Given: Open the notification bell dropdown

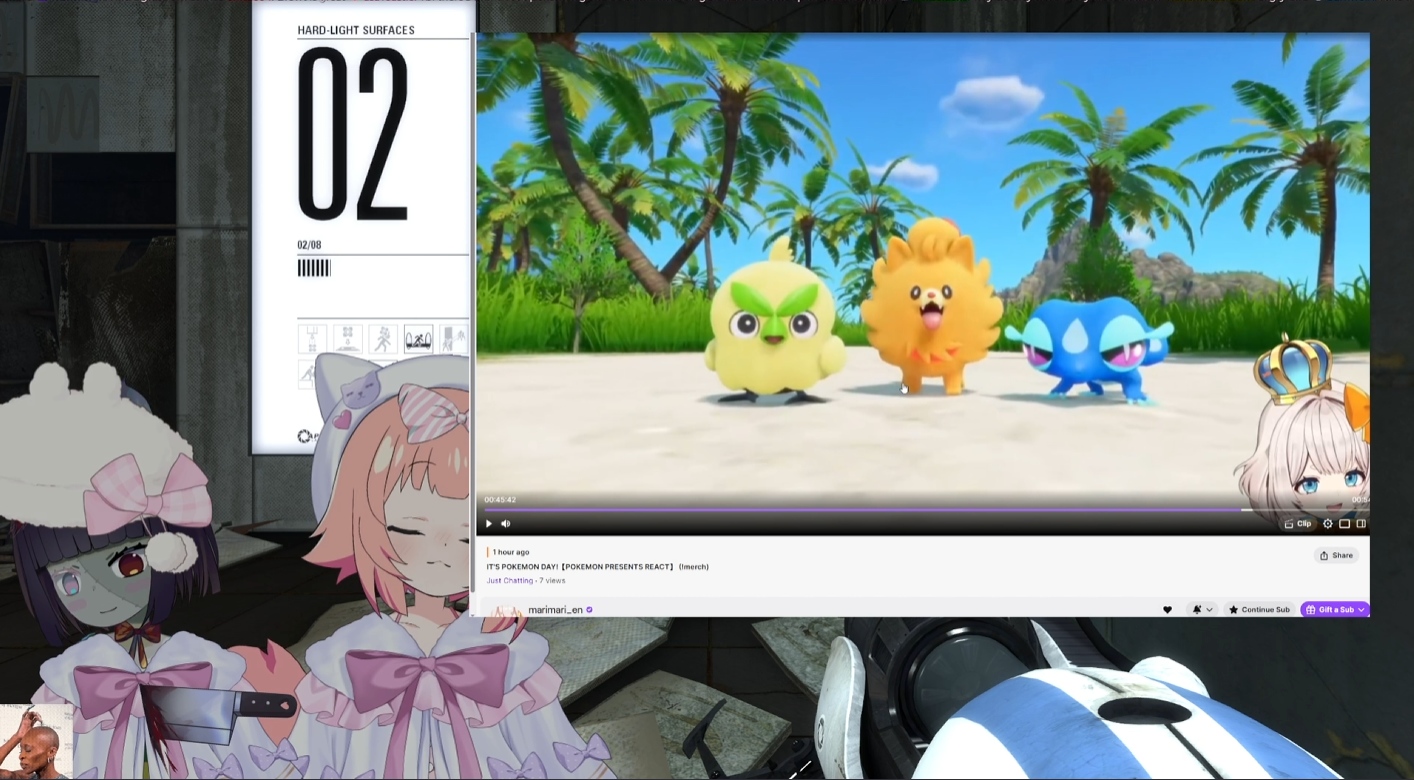Looking at the screenshot, I should tap(1202, 609).
